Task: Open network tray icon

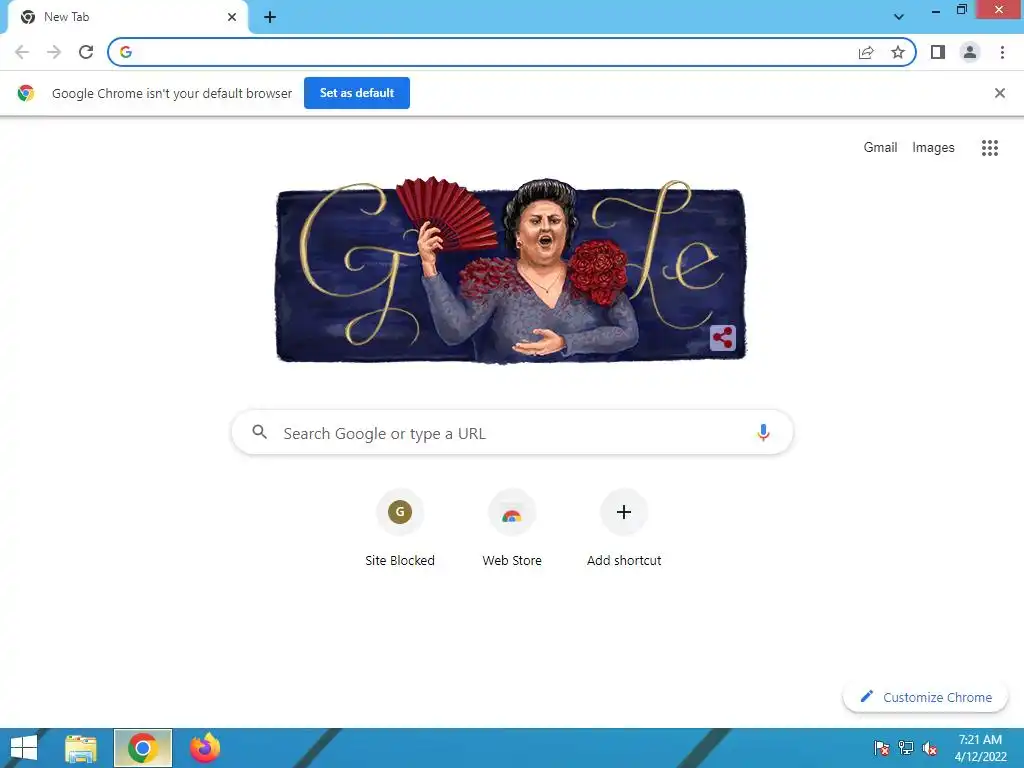Action: [x=906, y=748]
